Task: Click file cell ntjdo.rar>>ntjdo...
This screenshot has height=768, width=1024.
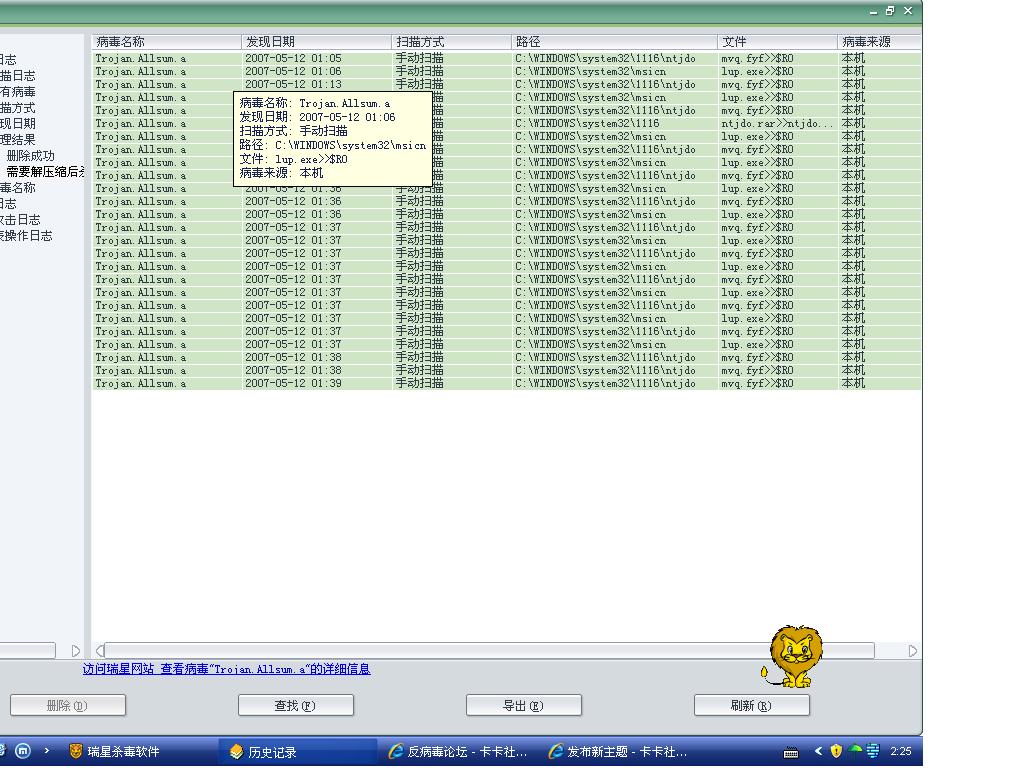Action: pos(777,123)
